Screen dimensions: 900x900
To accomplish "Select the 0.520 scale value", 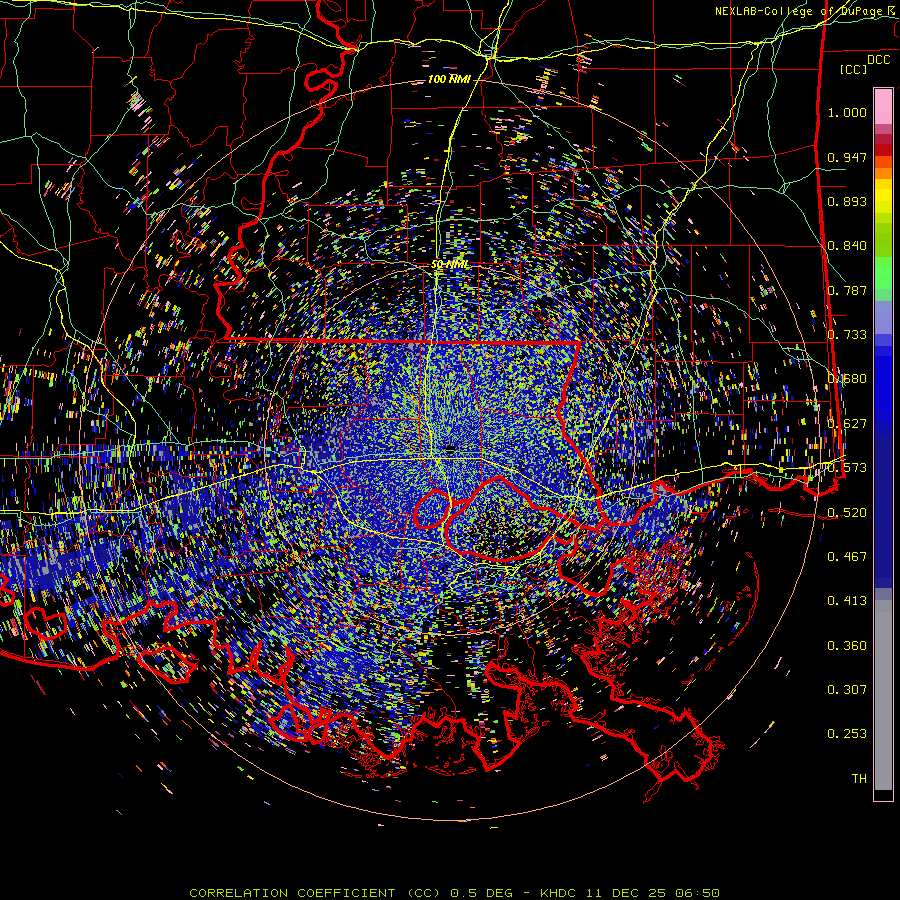I will pos(847,513).
